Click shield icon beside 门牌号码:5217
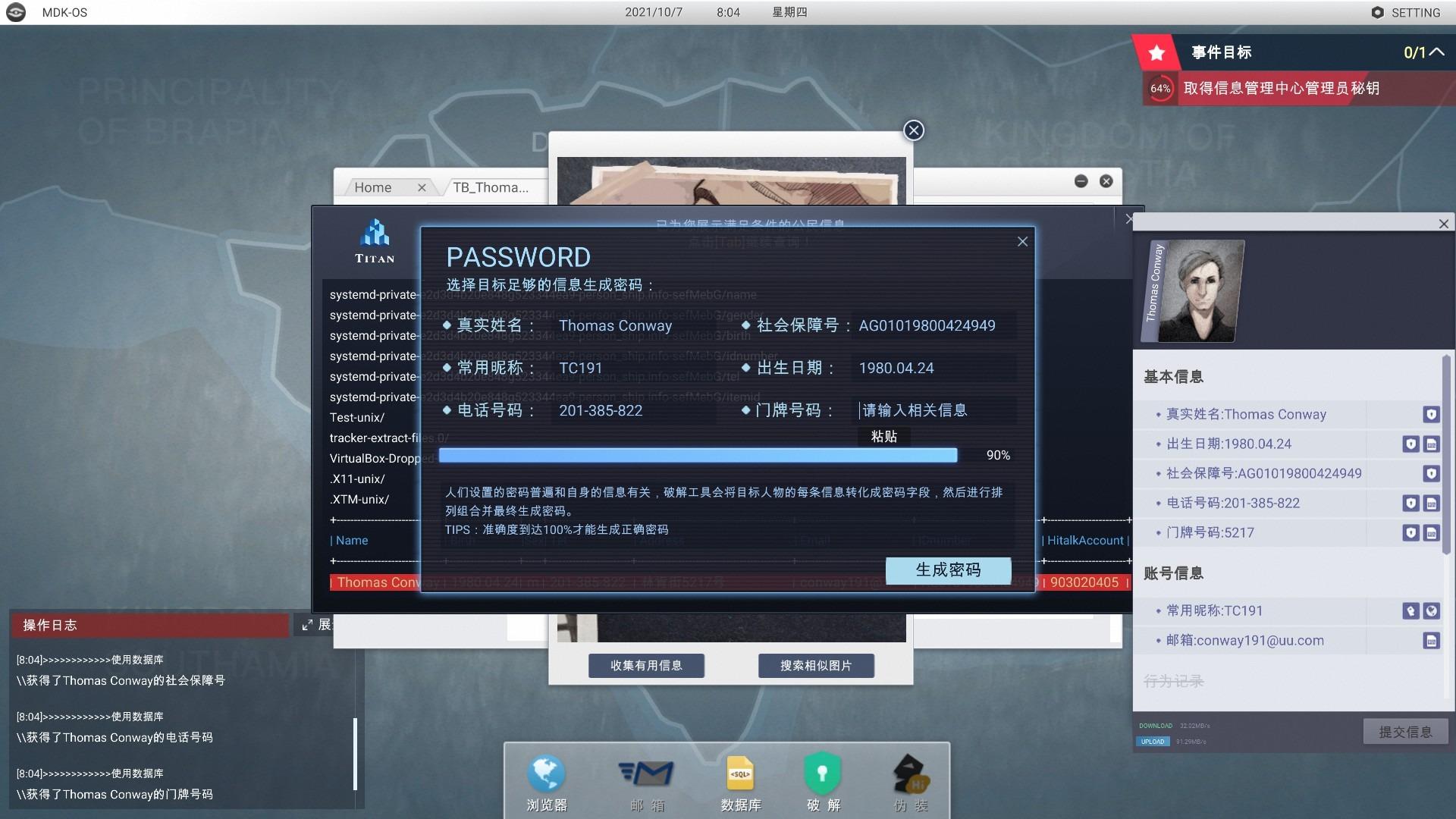The height and width of the screenshot is (819, 1456). pyautogui.click(x=1410, y=533)
